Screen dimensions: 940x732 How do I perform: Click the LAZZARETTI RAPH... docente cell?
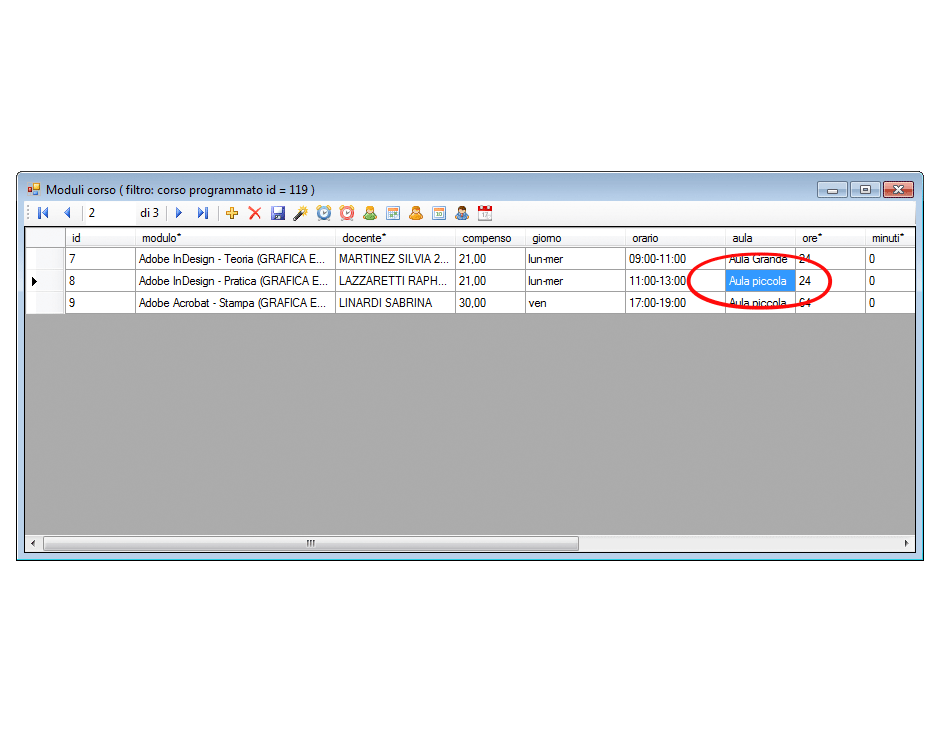click(x=395, y=281)
